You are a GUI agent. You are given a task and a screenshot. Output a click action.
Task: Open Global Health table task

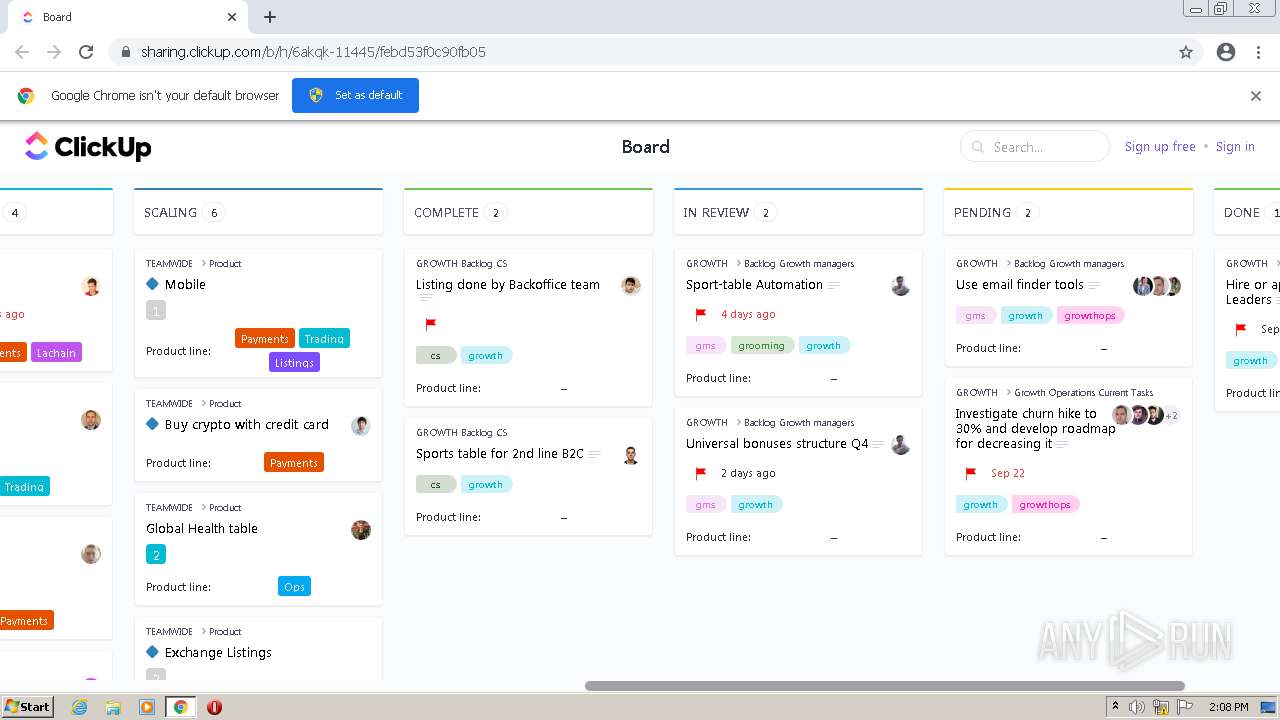coord(202,528)
